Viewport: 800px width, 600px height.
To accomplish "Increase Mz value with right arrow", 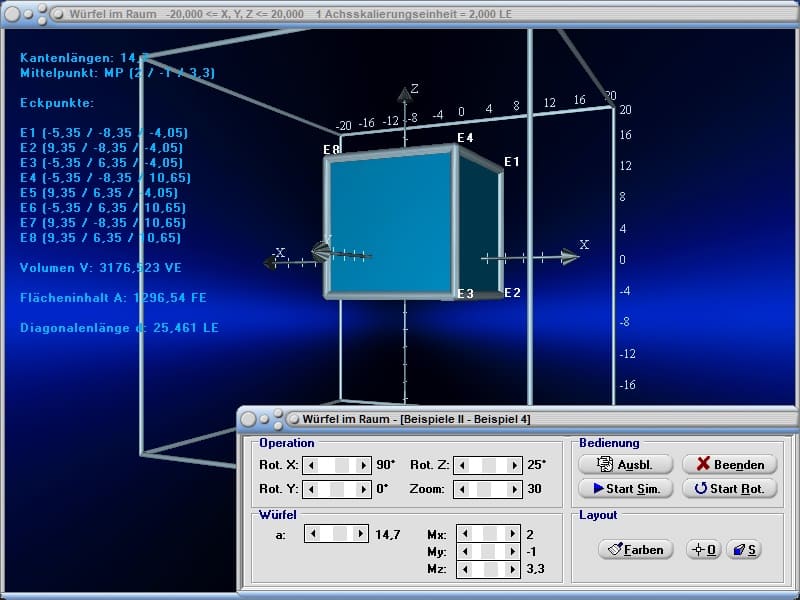I will (x=514, y=569).
